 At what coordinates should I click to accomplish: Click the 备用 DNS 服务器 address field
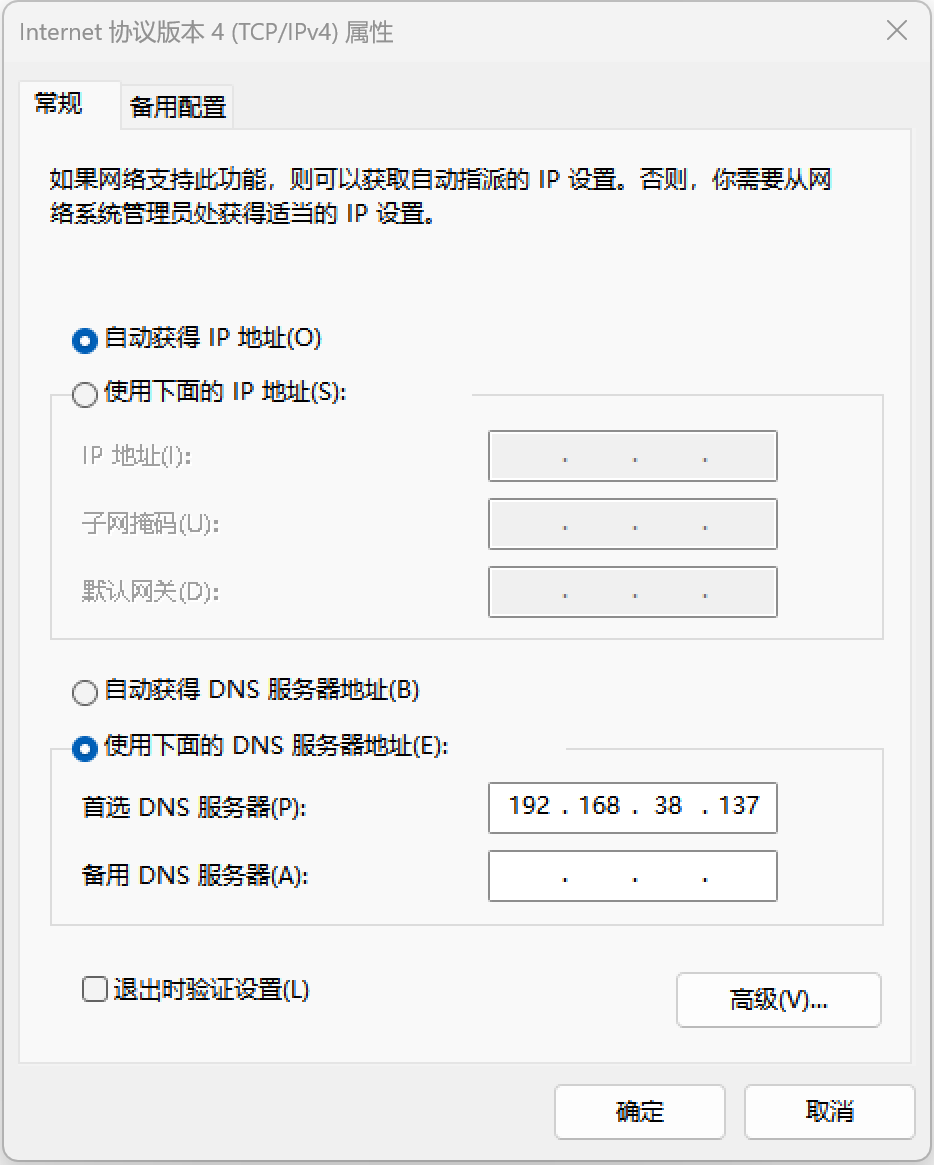coord(633,876)
